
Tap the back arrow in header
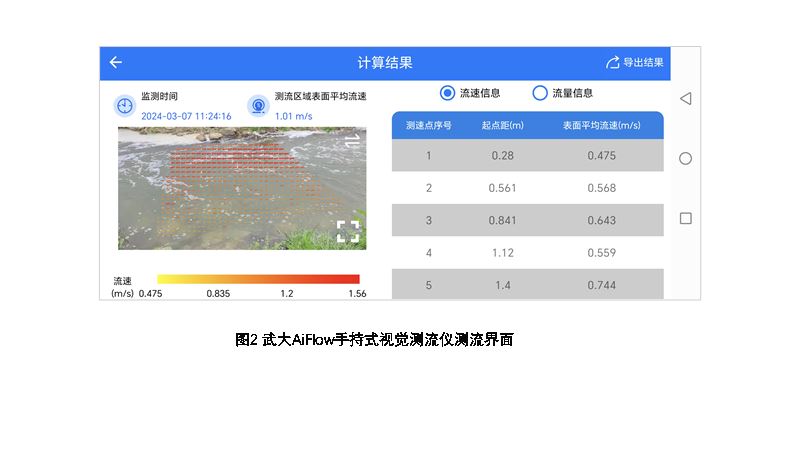pyautogui.click(x=116, y=62)
